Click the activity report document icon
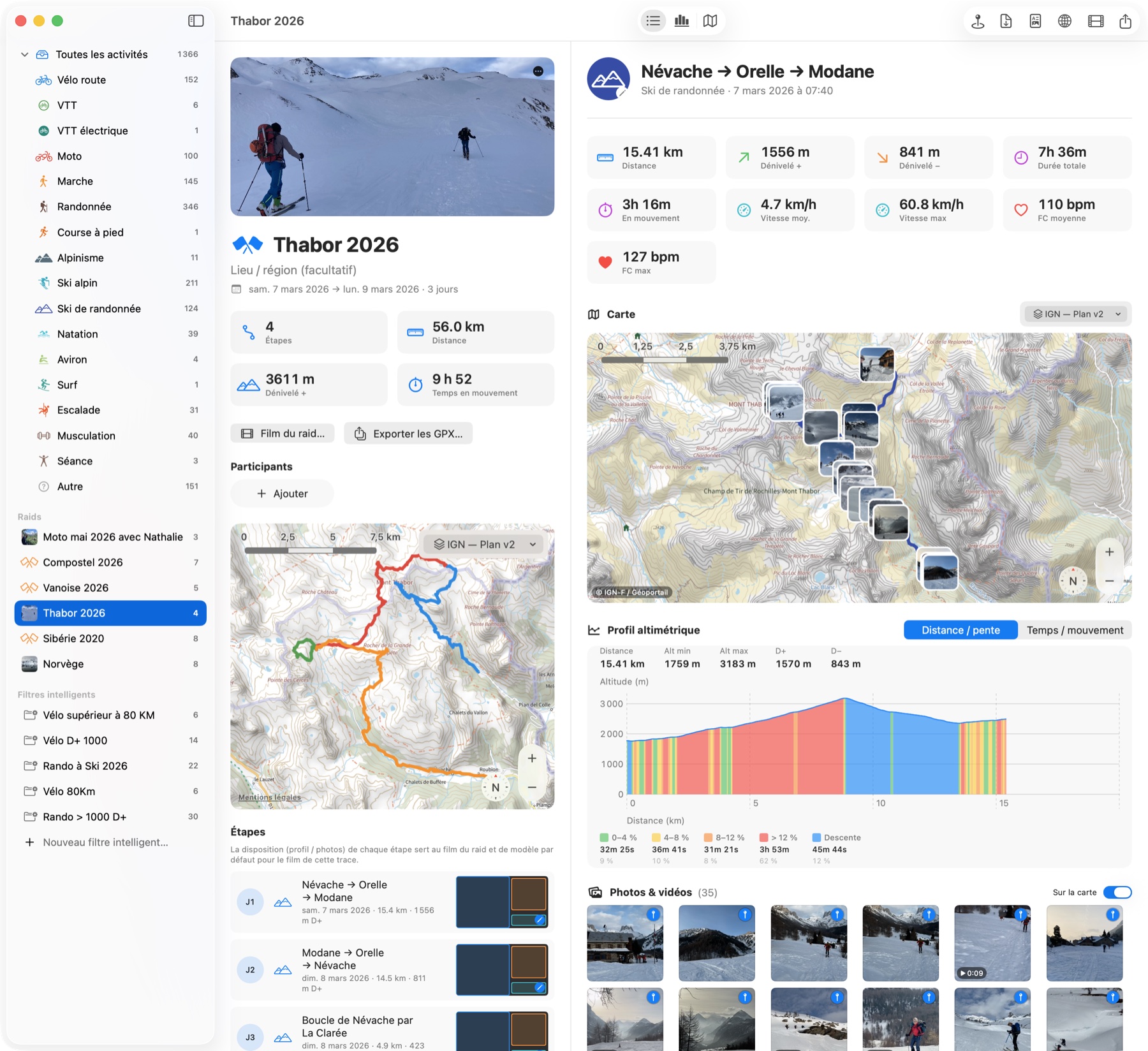 tap(1035, 21)
